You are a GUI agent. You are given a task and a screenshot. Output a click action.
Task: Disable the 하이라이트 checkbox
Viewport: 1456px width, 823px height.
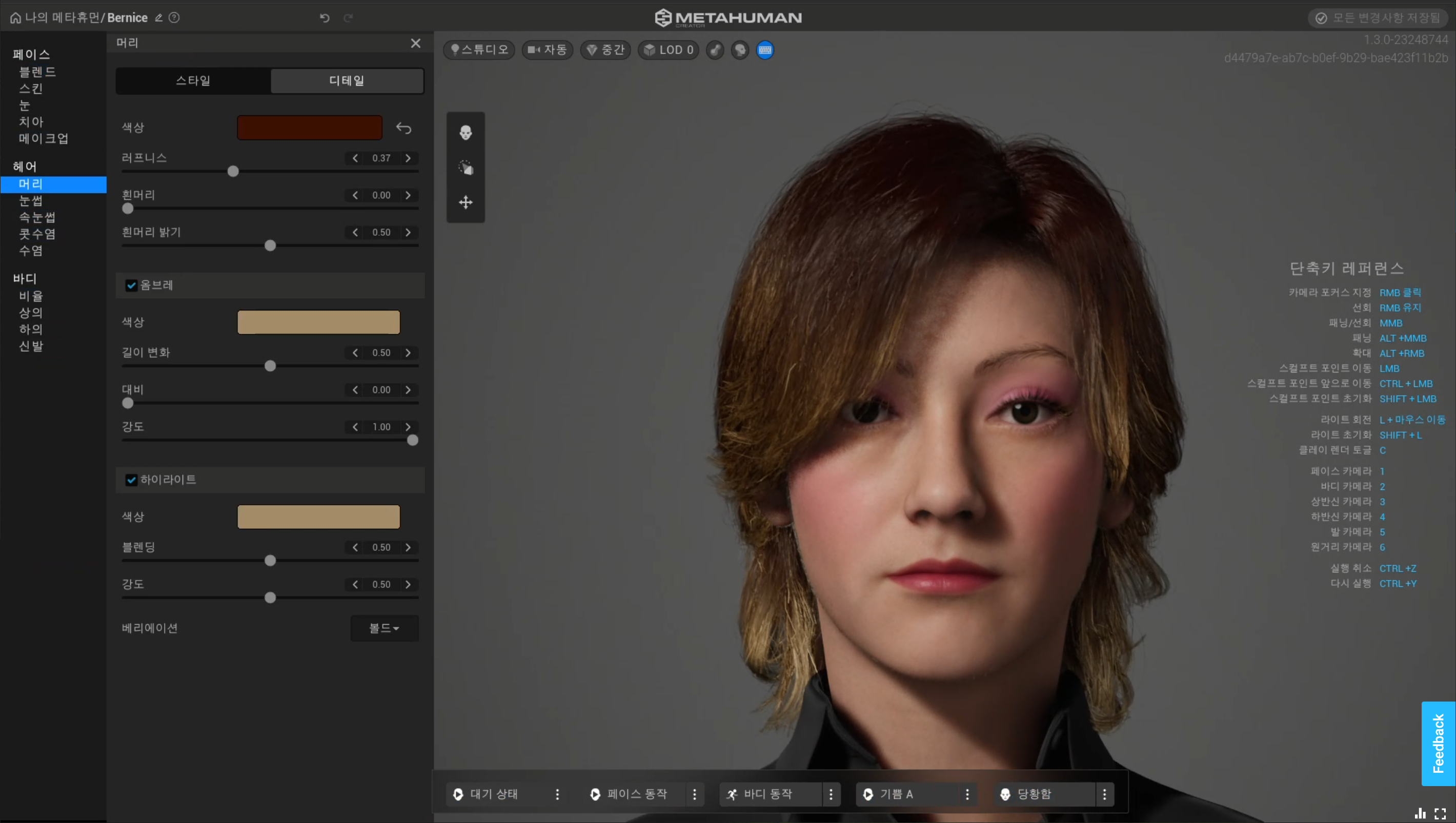tap(131, 480)
